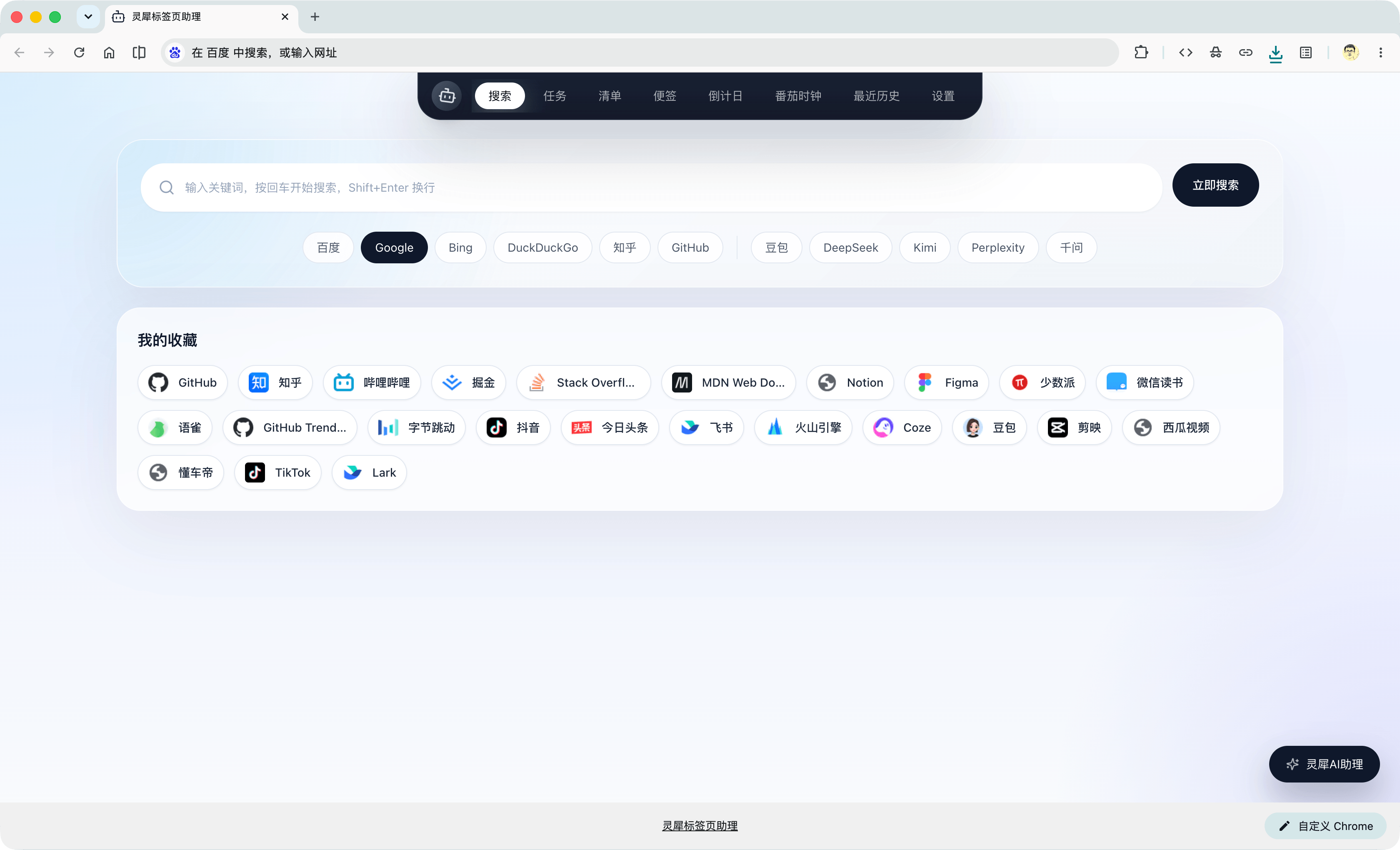The image size is (1400, 850).
Task: Click 自定义 Chrome button
Action: [x=1325, y=825]
